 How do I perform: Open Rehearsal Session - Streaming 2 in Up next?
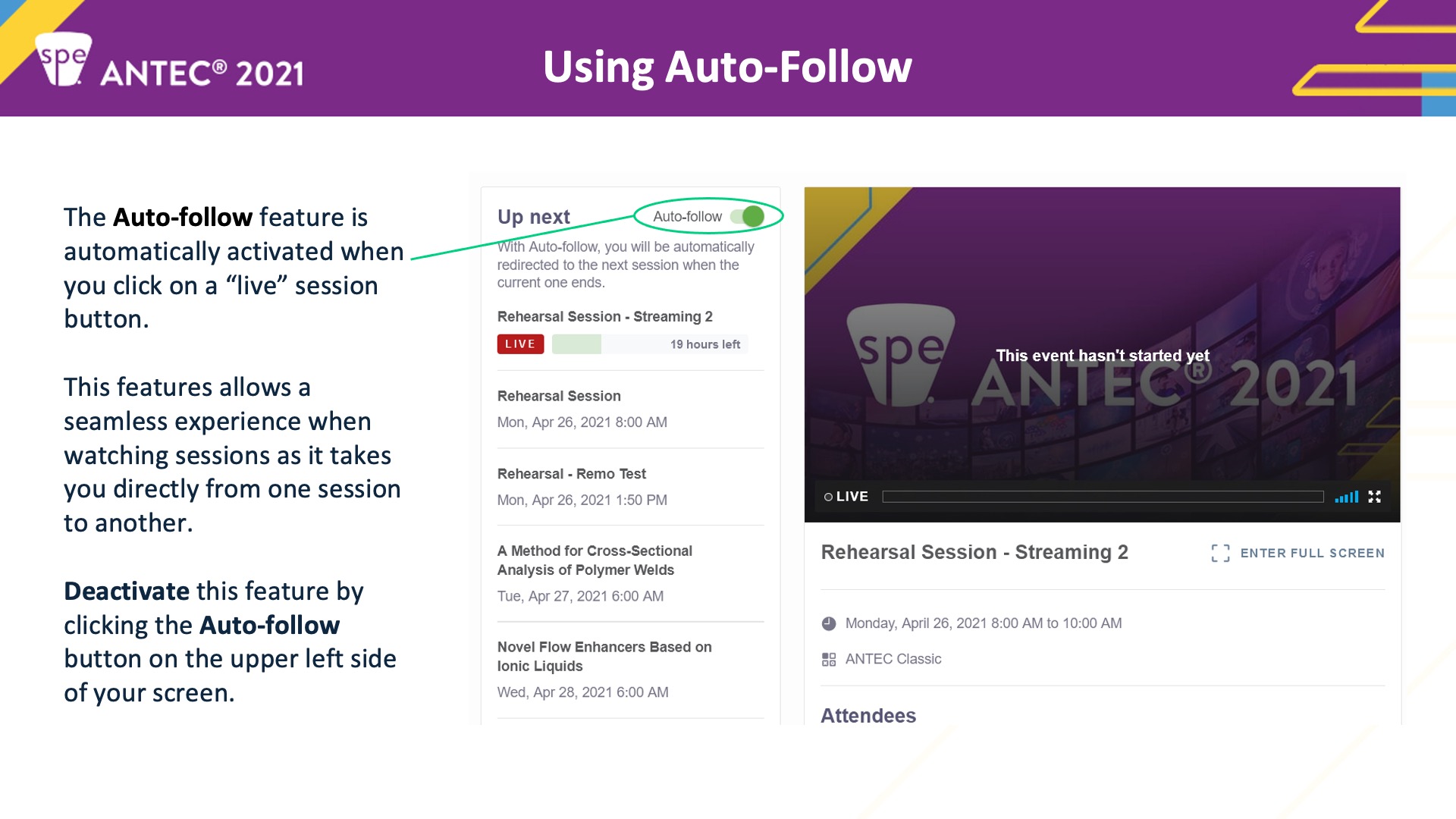tap(604, 316)
